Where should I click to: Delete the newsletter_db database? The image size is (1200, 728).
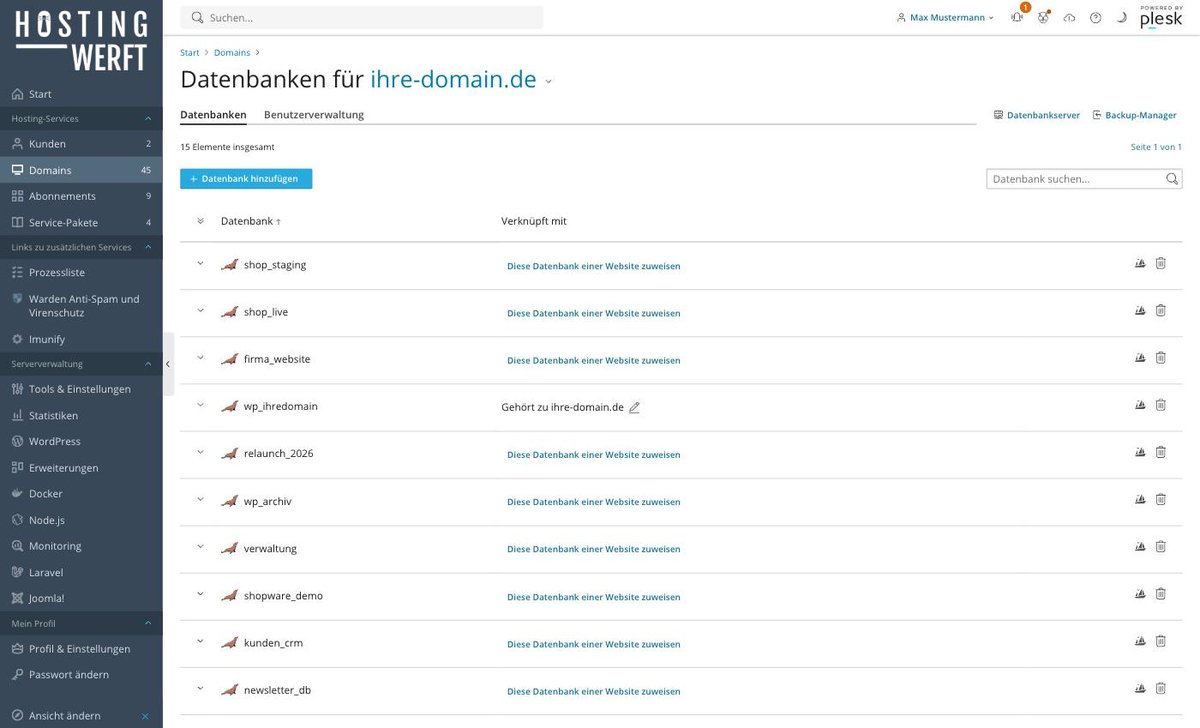point(1161,688)
